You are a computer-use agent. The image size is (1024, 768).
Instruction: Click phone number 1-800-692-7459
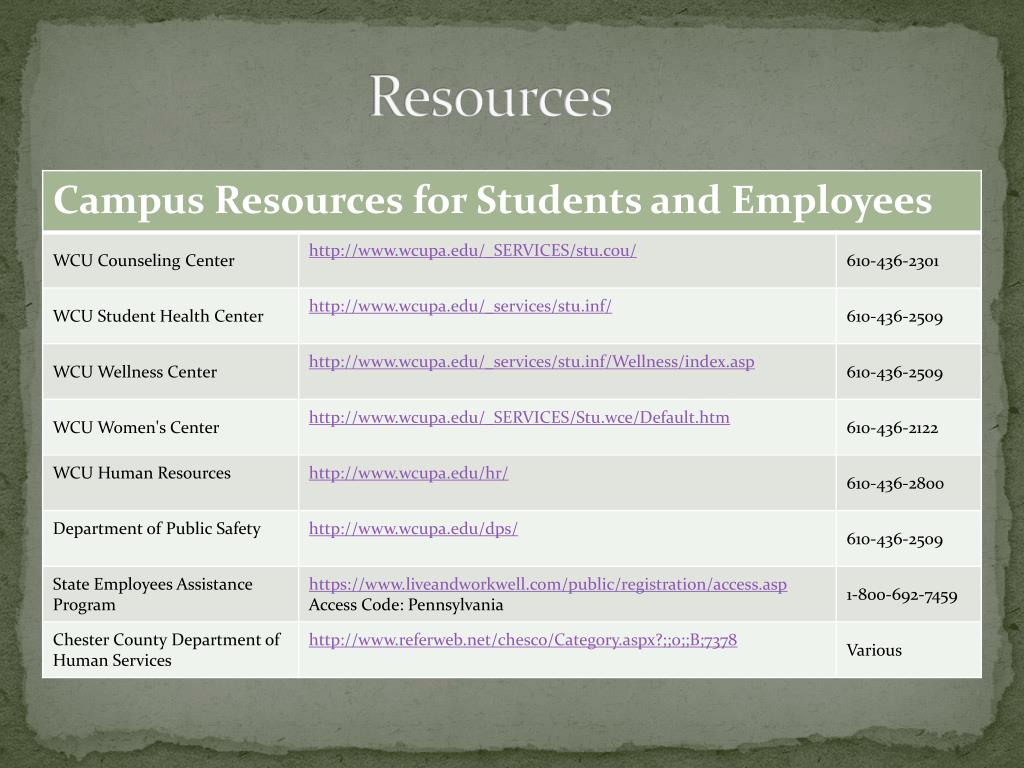pyautogui.click(x=902, y=596)
